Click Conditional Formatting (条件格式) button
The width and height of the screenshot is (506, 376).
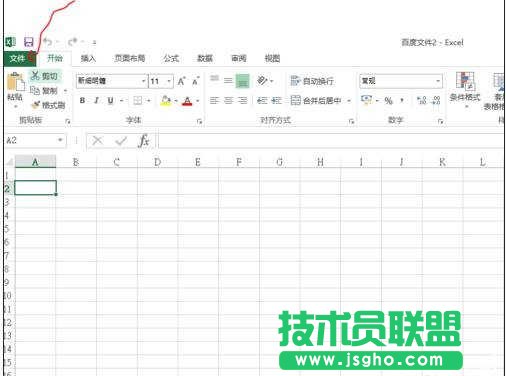[465, 89]
